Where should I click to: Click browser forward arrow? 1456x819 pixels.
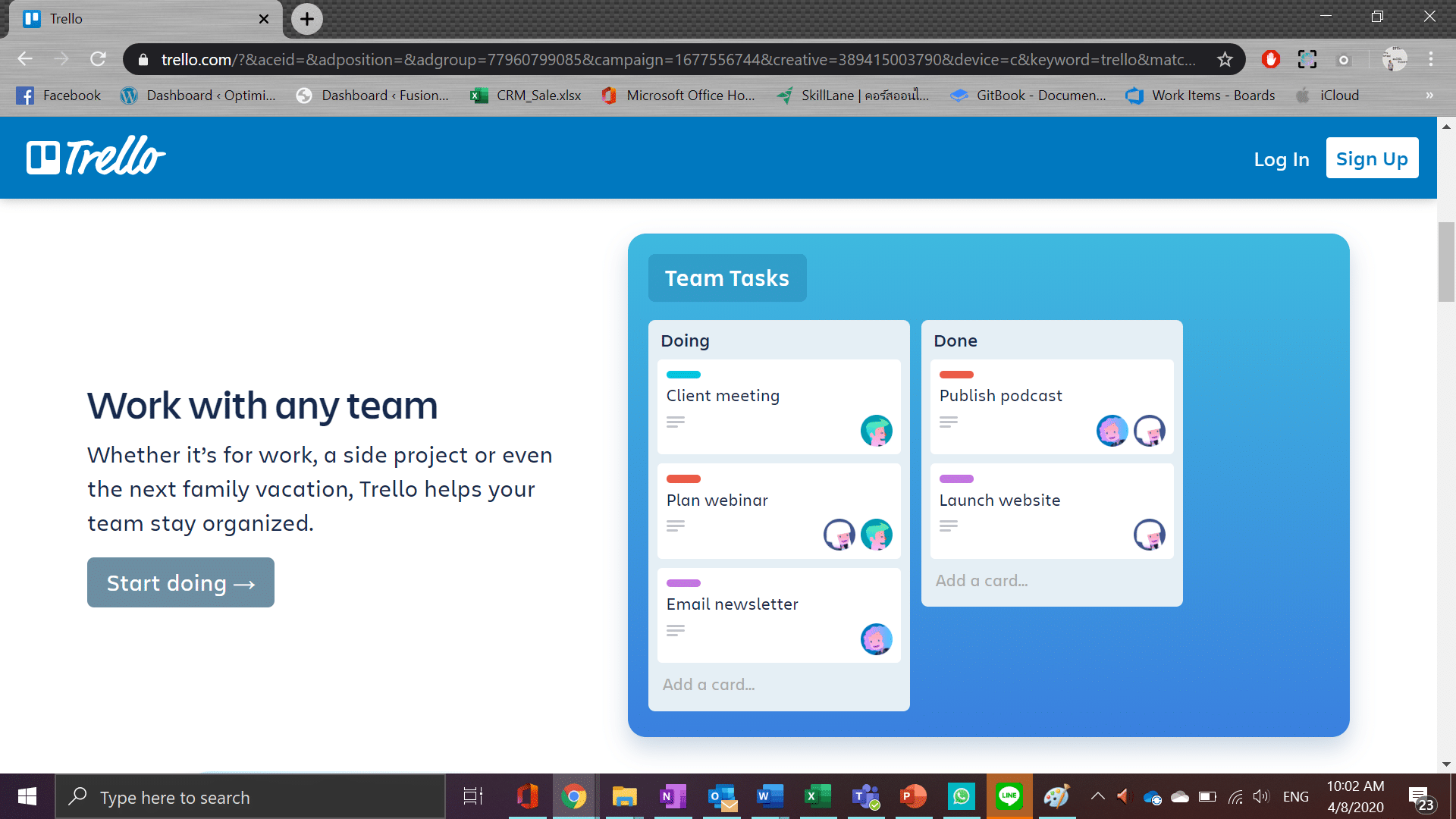tap(61, 59)
